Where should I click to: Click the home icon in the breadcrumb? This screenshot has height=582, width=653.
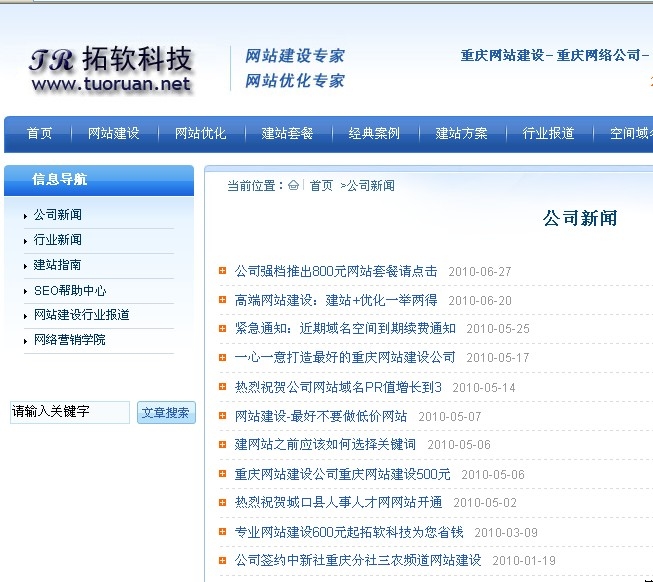(293, 185)
